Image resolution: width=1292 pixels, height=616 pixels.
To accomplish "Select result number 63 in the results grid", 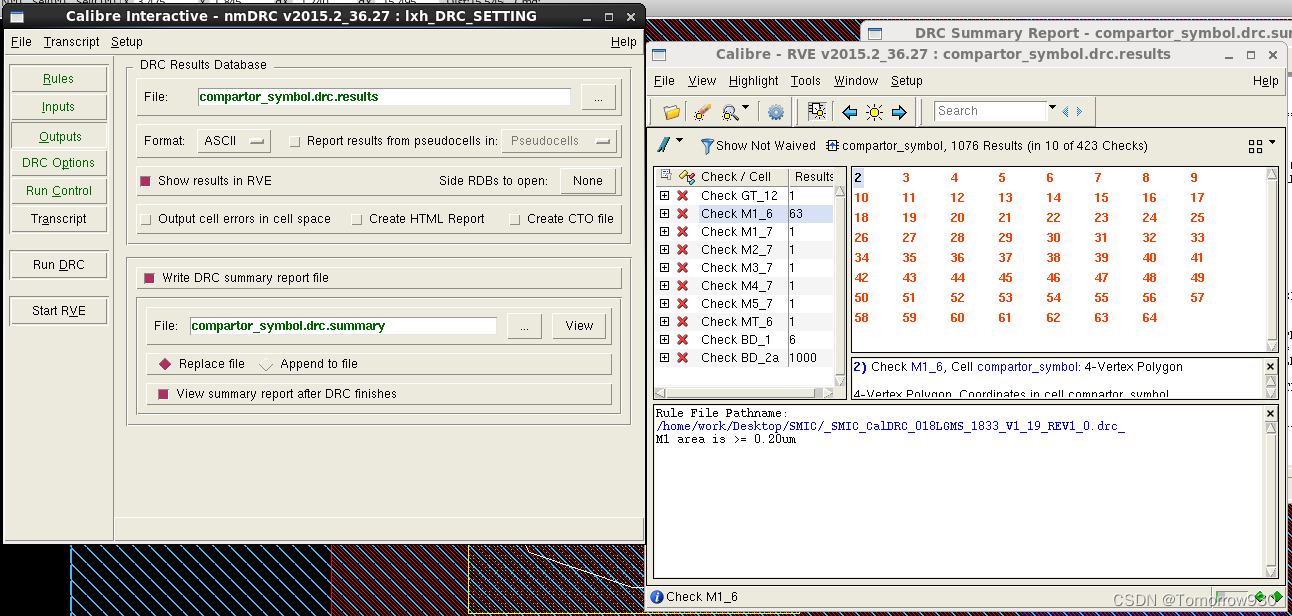I will (1101, 317).
